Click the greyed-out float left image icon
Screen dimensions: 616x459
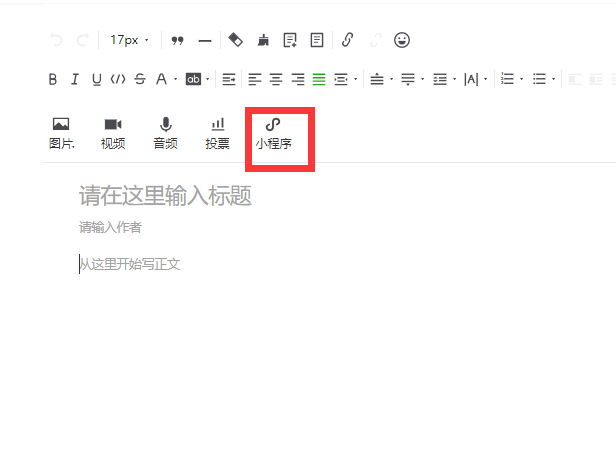[x=575, y=79]
